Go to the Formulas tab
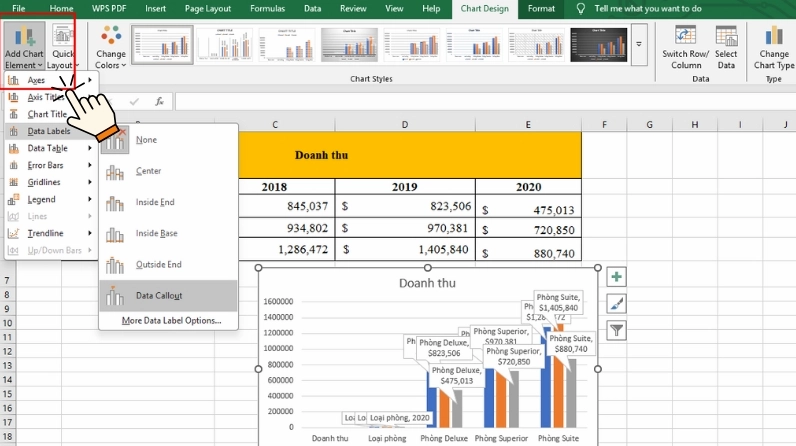Image resolution: width=796 pixels, height=446 pixels. 268,9
